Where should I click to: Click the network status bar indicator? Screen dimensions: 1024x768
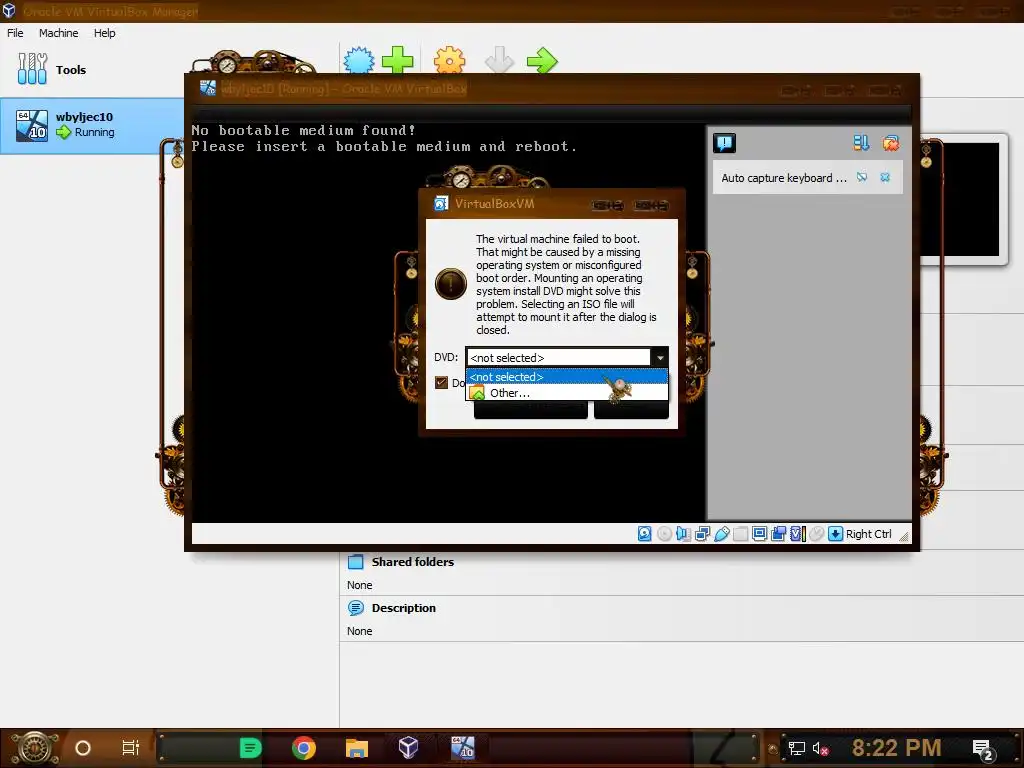click(x=703, y=534)
